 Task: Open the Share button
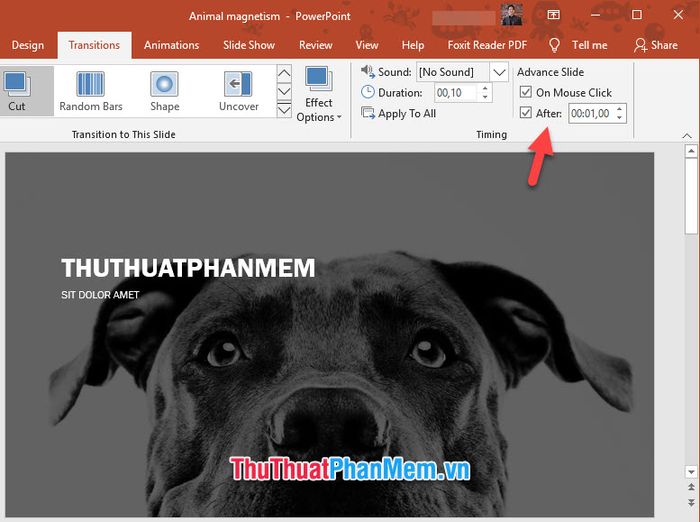pos(656,45)
